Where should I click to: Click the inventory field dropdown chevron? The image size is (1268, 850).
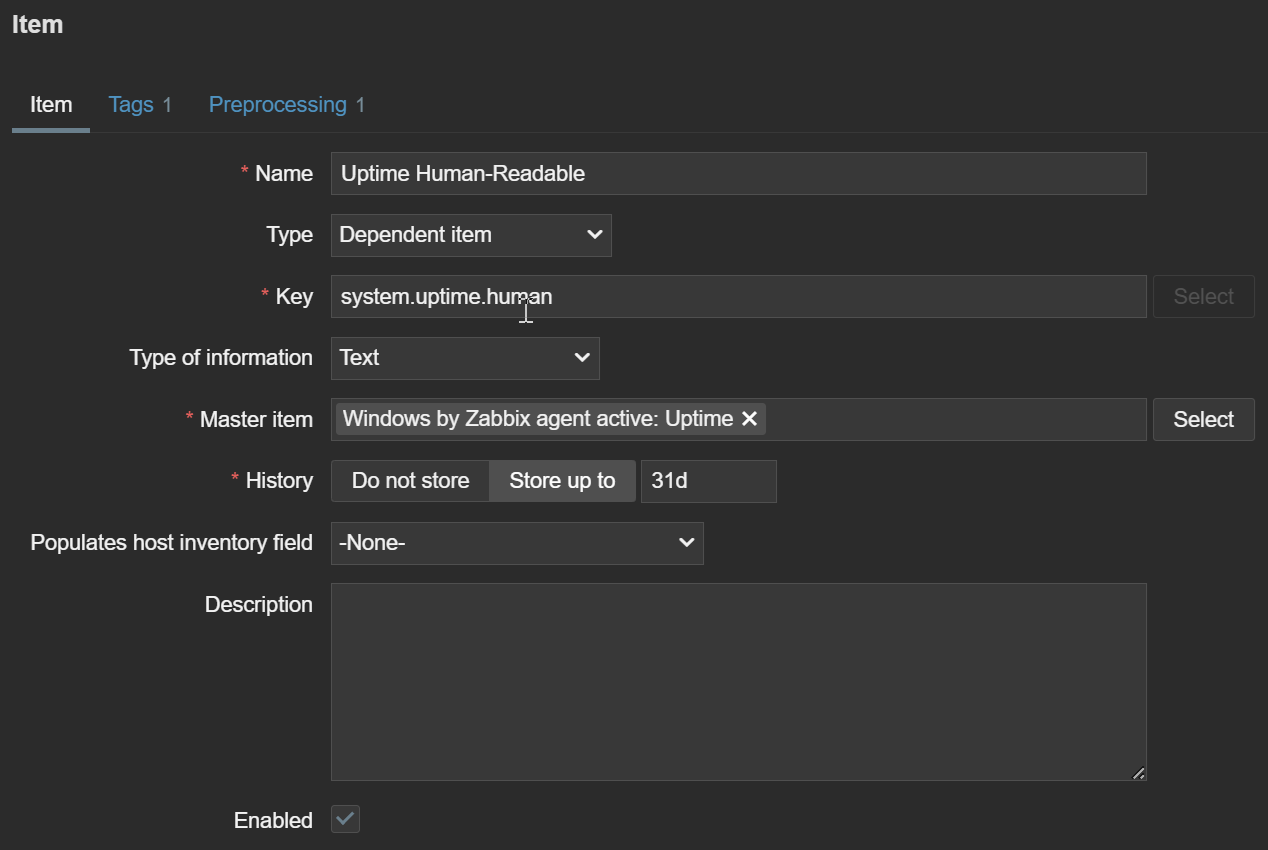(x=686, y=543)
